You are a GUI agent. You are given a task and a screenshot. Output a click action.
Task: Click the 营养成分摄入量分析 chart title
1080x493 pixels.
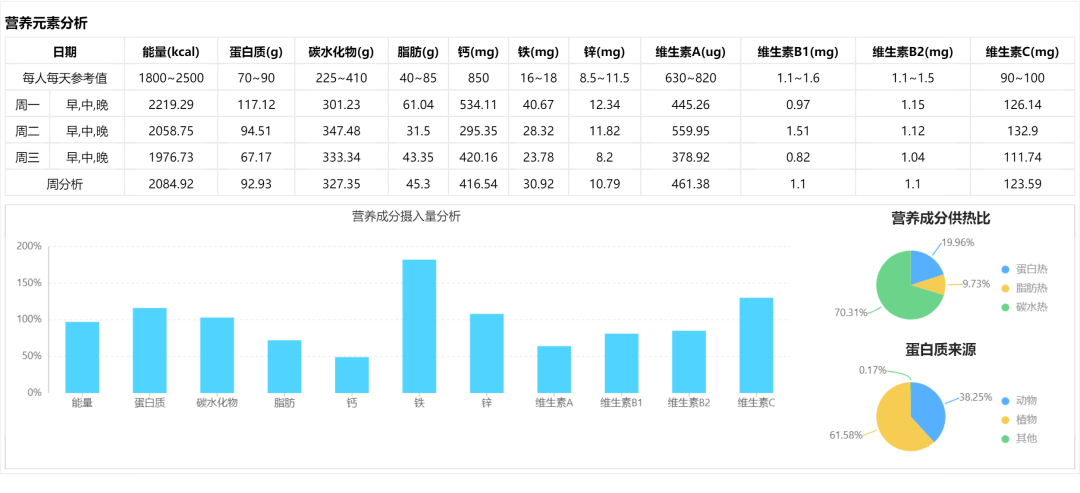click(x=406, y=216)
